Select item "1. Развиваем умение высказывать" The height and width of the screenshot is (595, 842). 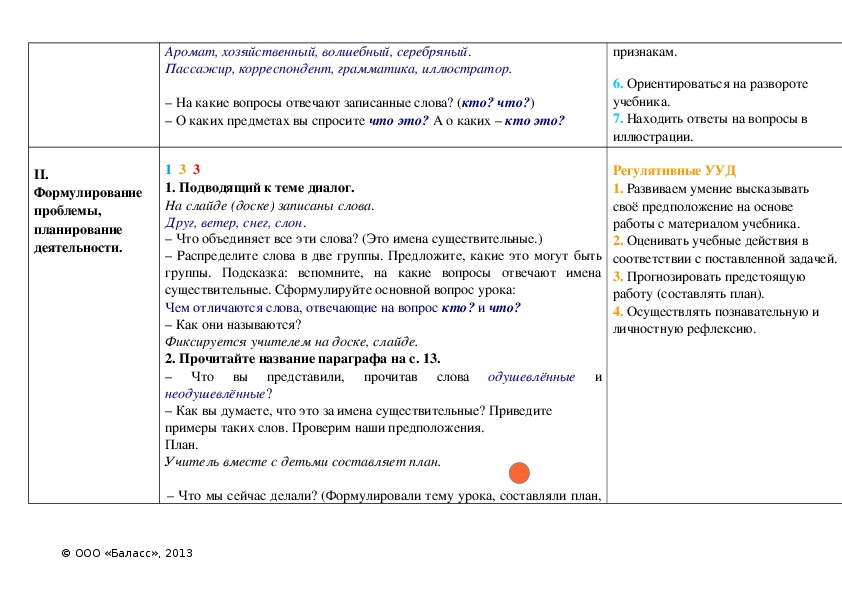(x=710, y=206)
